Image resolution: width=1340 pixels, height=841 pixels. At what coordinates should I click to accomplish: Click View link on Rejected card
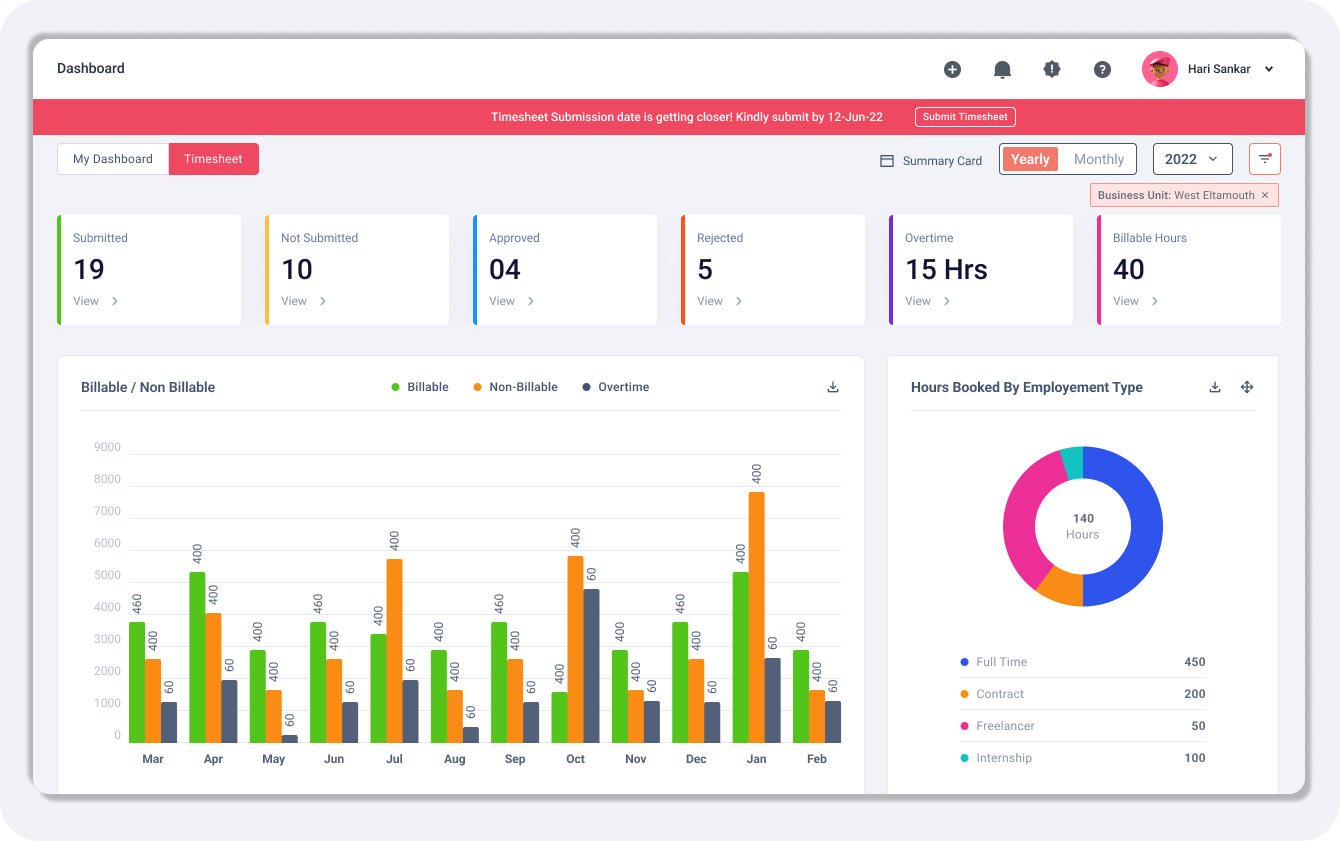[710, 301]
